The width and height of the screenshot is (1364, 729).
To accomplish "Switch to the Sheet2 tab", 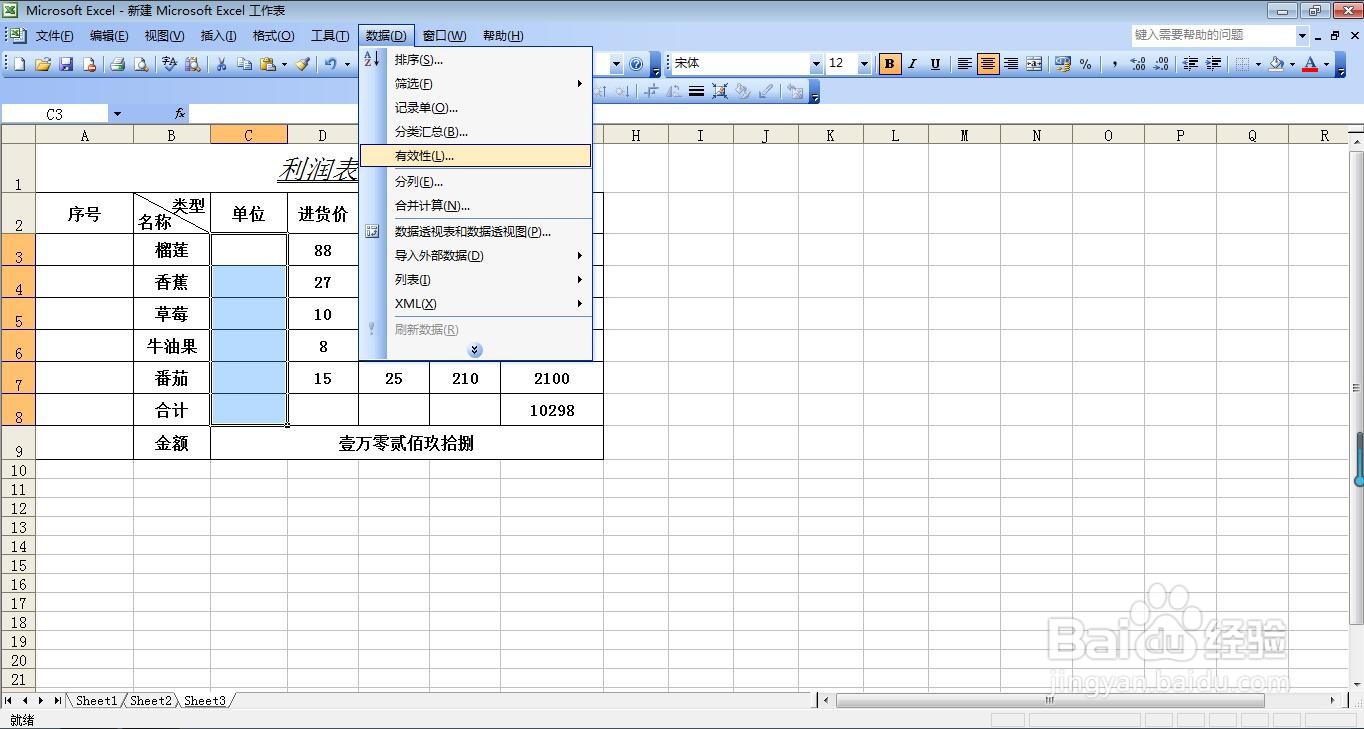I will tap(150, 701).
